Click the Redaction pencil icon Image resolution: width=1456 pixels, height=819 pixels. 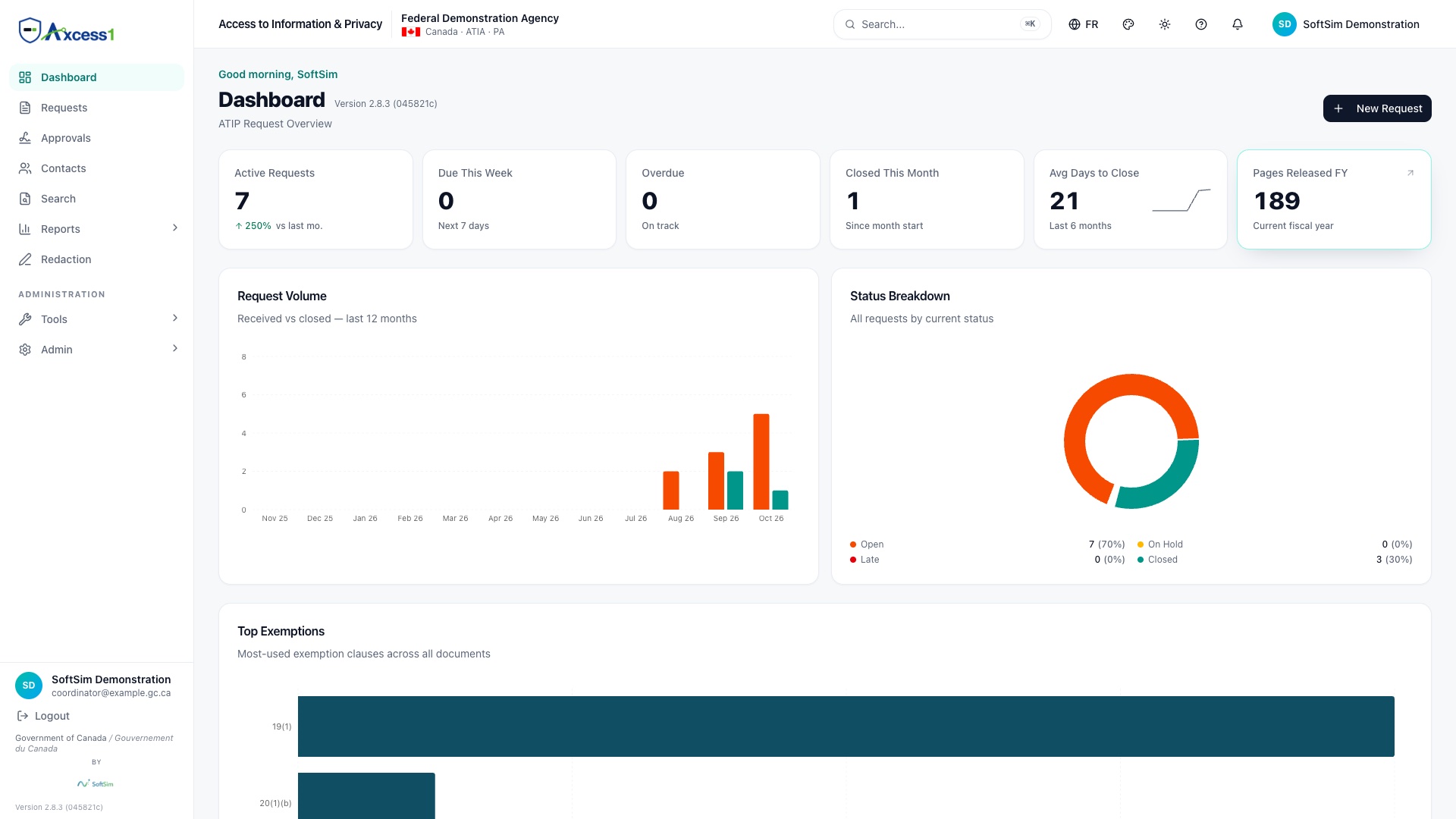[25, 259]
